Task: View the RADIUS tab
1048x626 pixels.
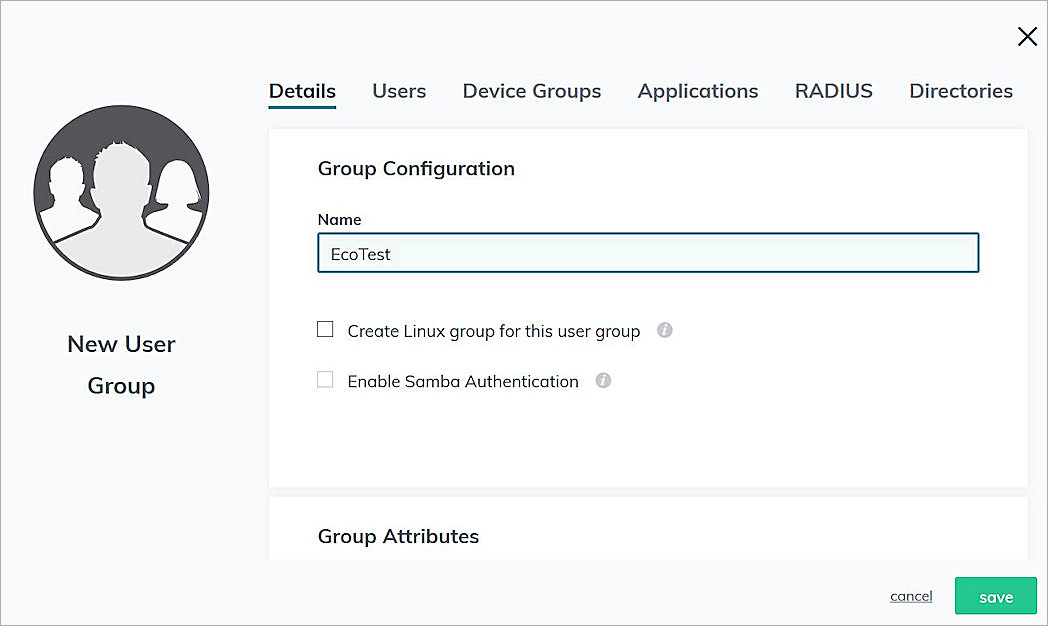Action: click(x=833, y=91)
